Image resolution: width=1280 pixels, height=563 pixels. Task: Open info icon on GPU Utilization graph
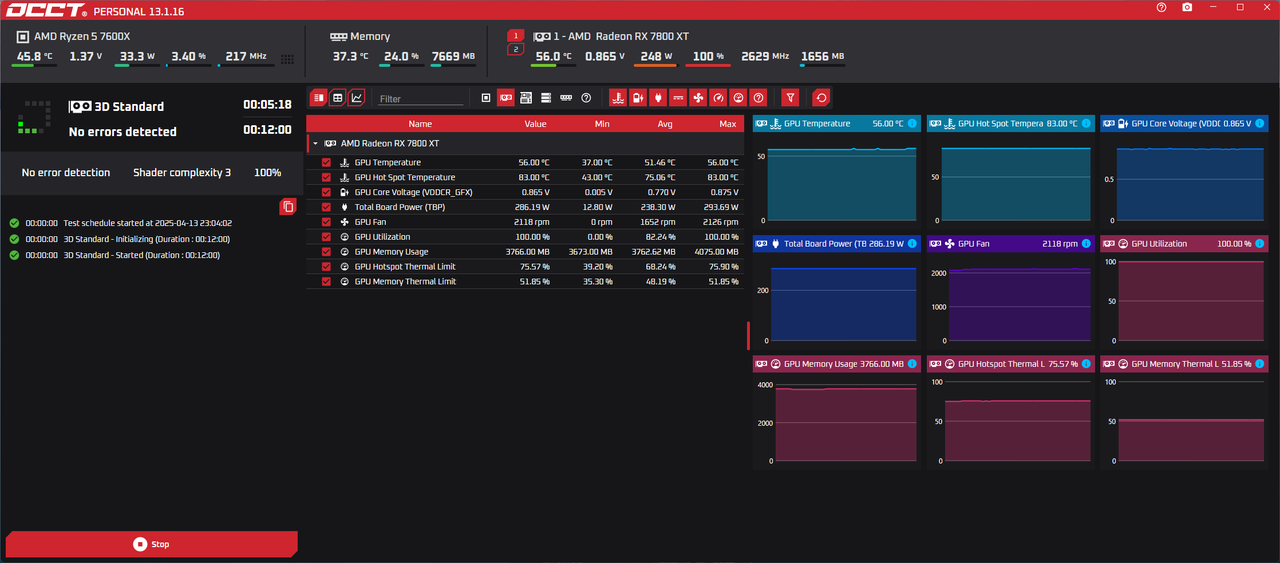[1260, 244]
